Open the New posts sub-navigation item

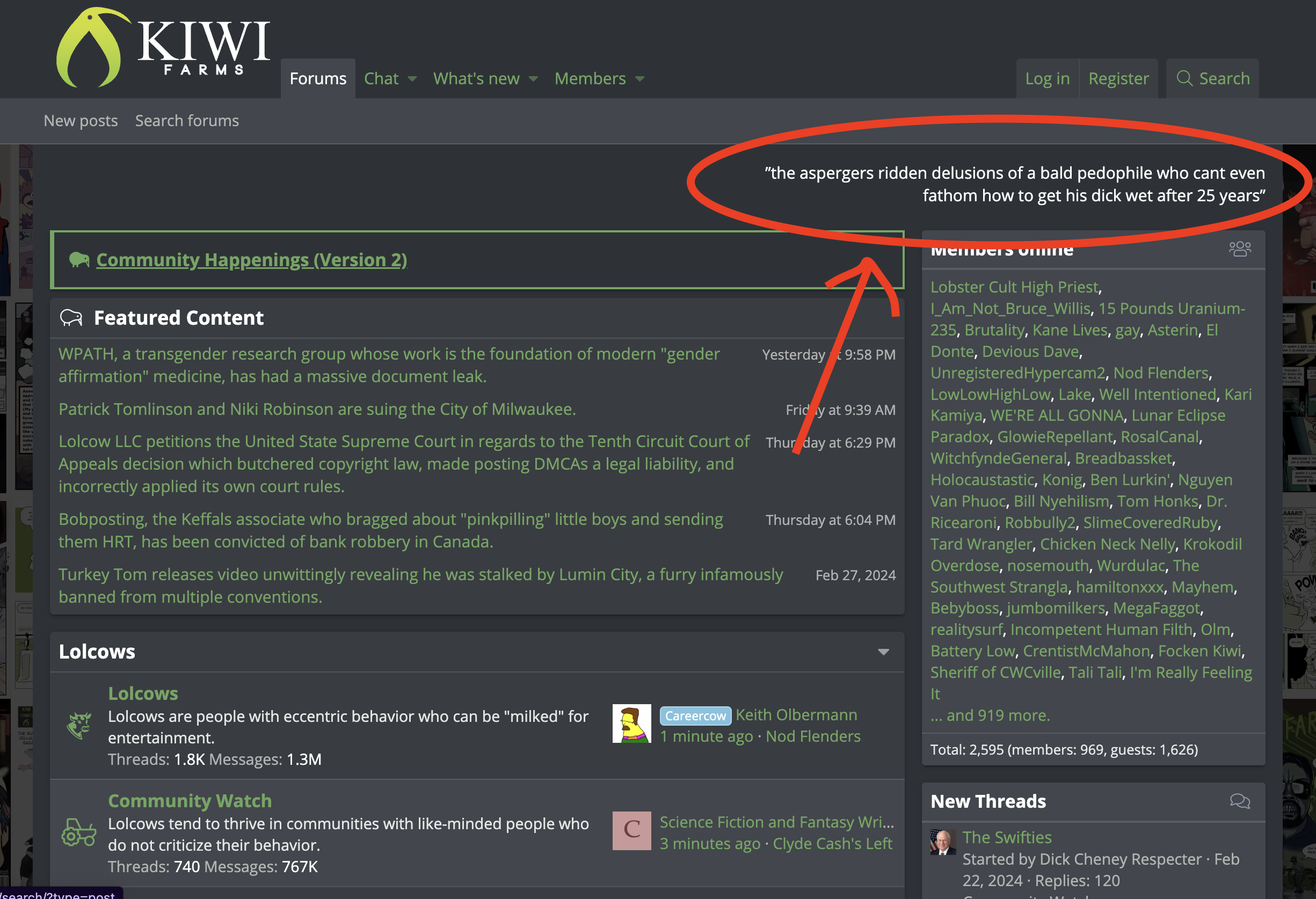pyautogui.click(x=81, y=121)
